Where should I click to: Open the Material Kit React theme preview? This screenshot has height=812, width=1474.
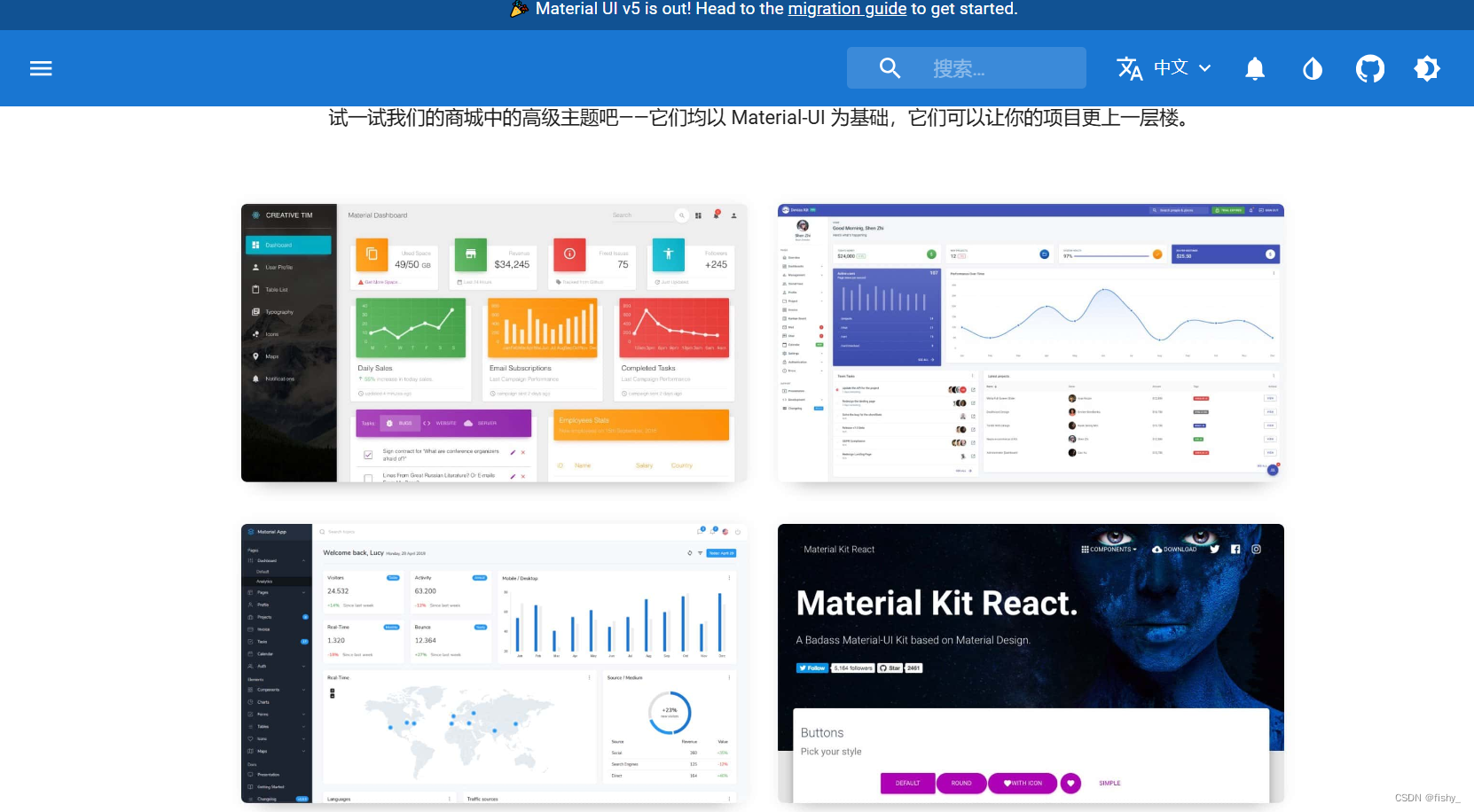(1031, 664)
